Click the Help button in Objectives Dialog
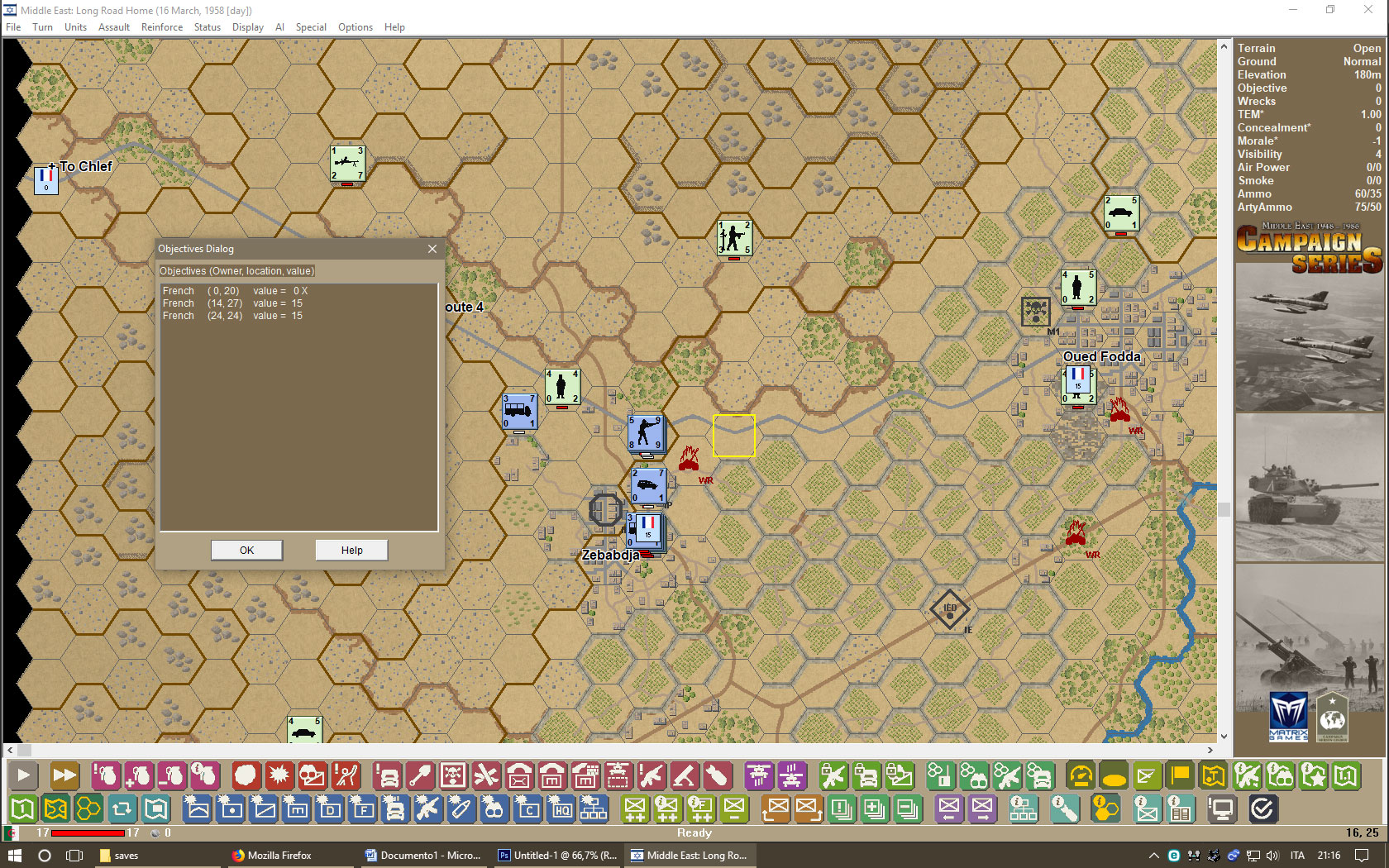Screen dimensions: 1389x868 tap(351, 551)
